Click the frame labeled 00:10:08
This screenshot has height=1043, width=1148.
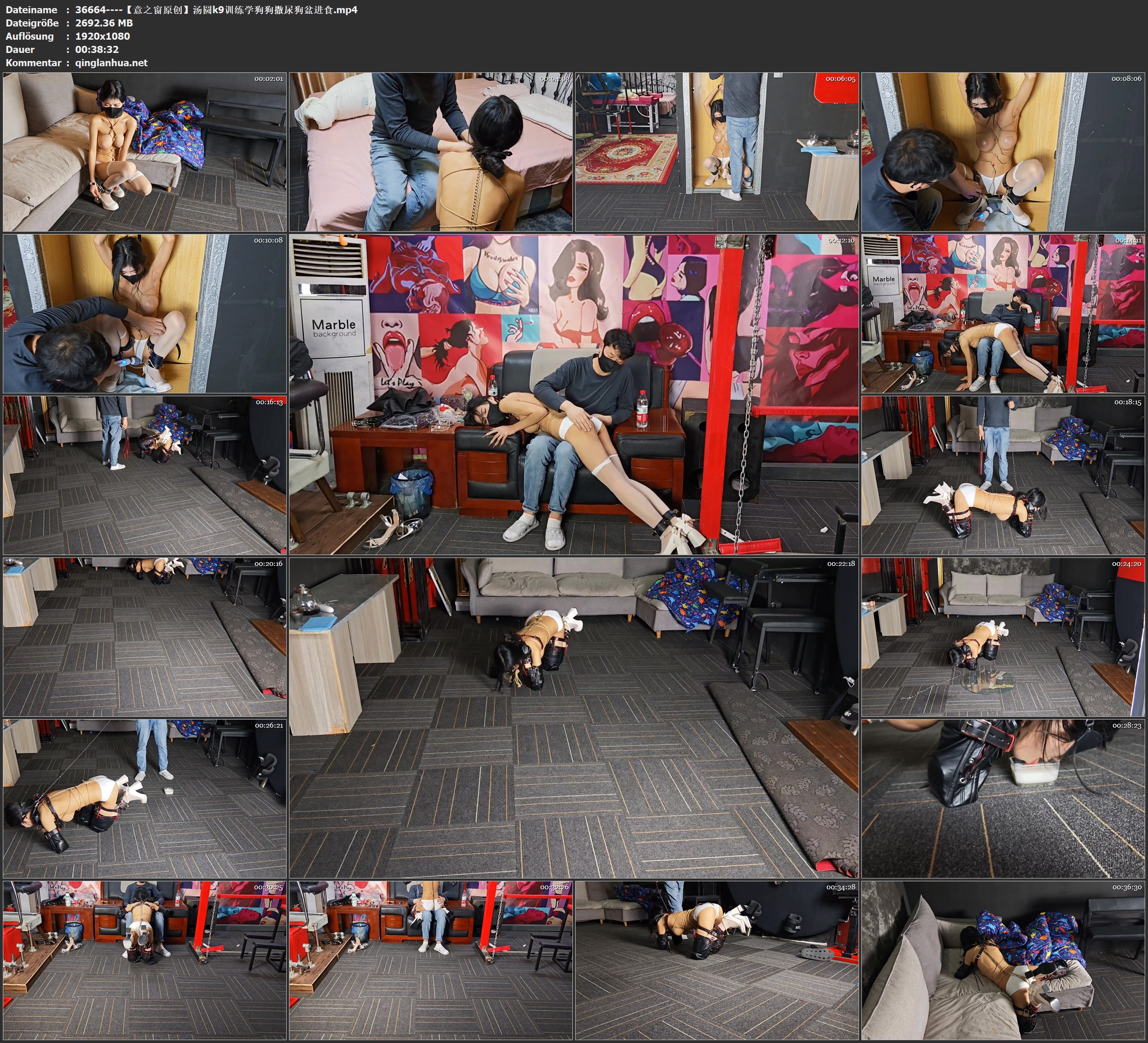[x=145, y=313]
